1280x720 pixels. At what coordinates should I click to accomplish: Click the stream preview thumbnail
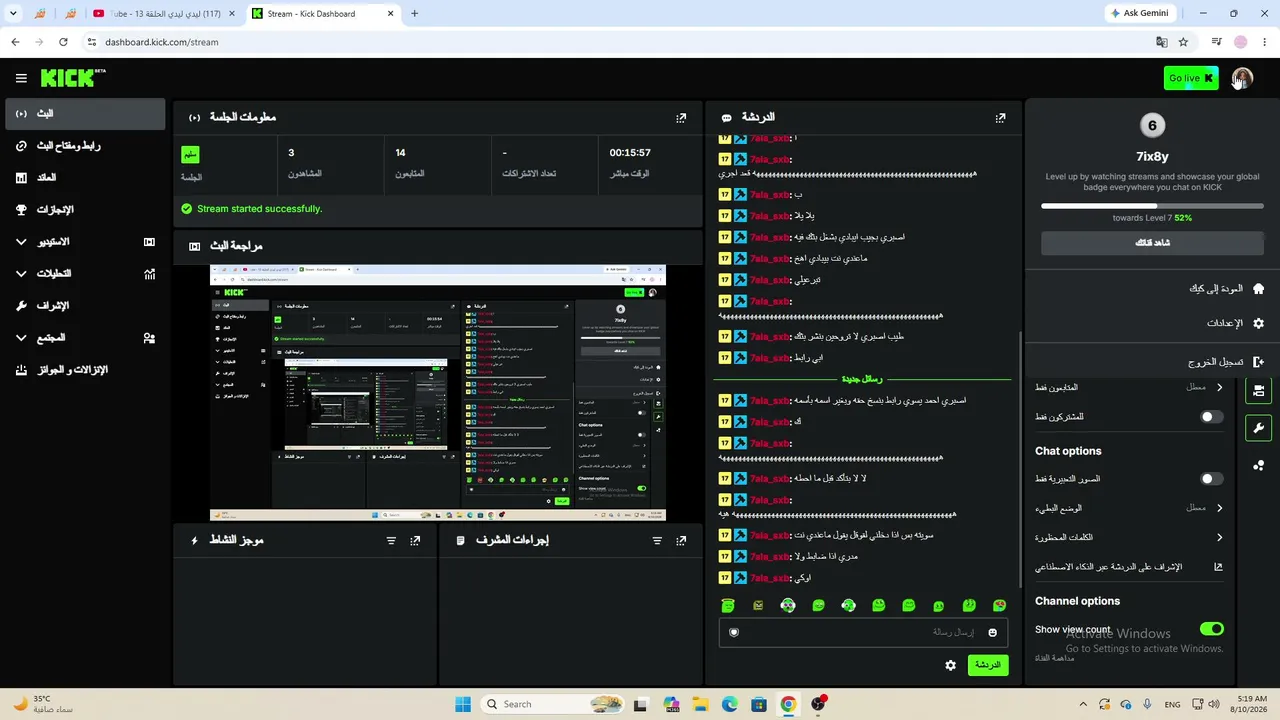coord(438,392)
